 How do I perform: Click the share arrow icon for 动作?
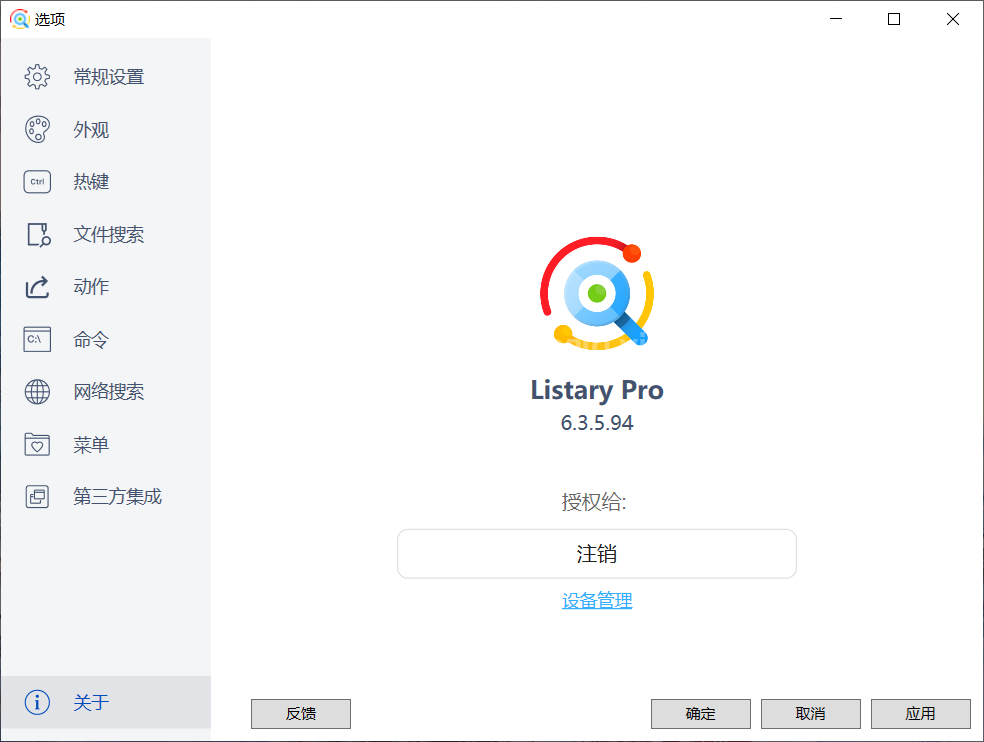click(37, 287)
